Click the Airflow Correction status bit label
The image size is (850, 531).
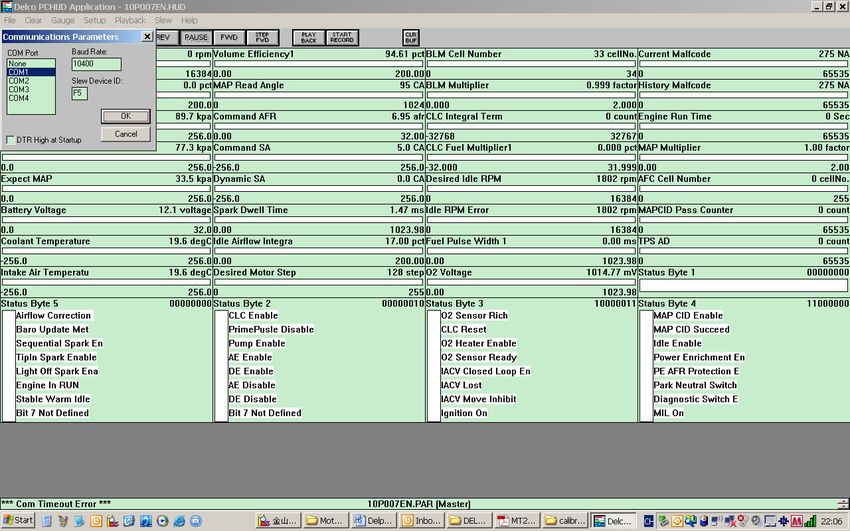tap(53, 315)
